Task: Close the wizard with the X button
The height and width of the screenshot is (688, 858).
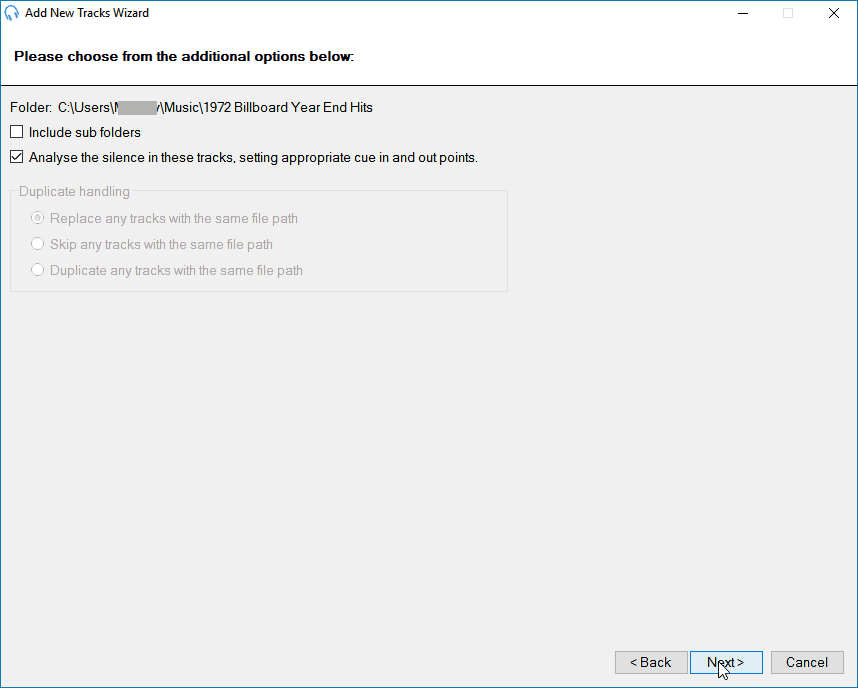Action: (833, 13)
